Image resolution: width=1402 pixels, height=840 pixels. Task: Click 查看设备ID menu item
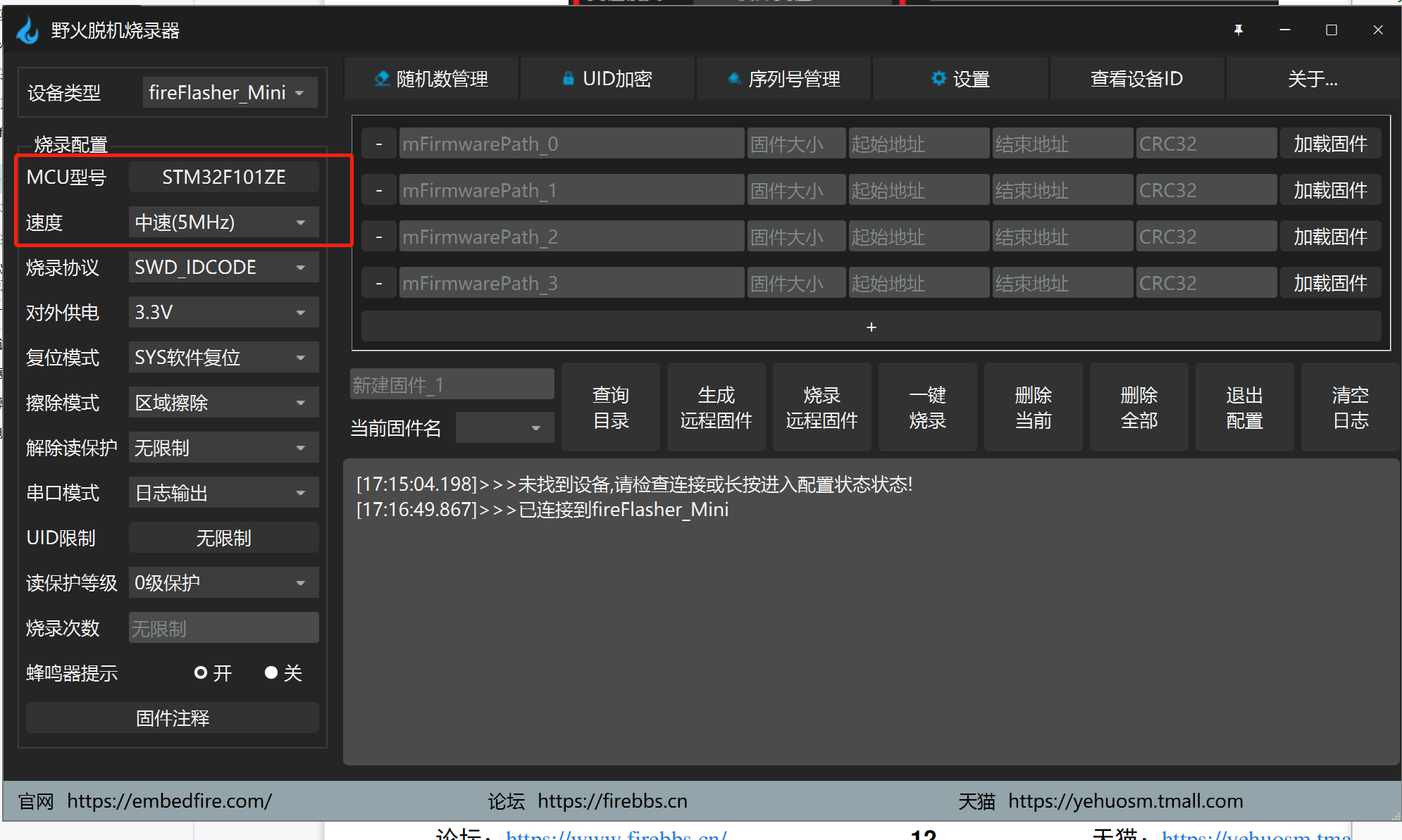(1136, 79)
